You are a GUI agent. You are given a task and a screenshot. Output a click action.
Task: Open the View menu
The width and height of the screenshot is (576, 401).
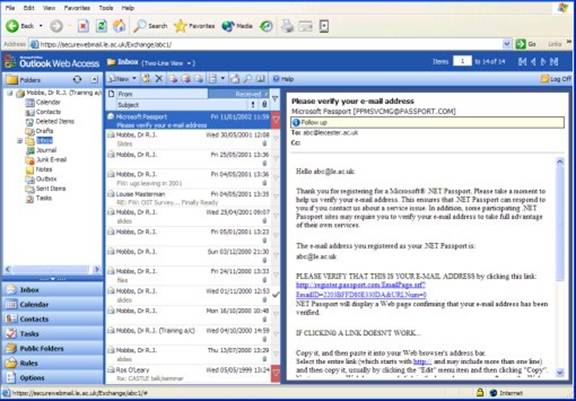click(49, 8)
